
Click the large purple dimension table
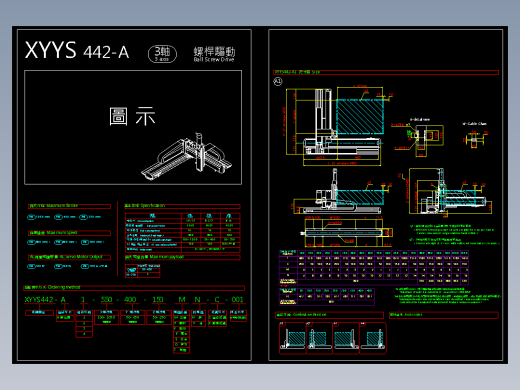click(374, 268)
